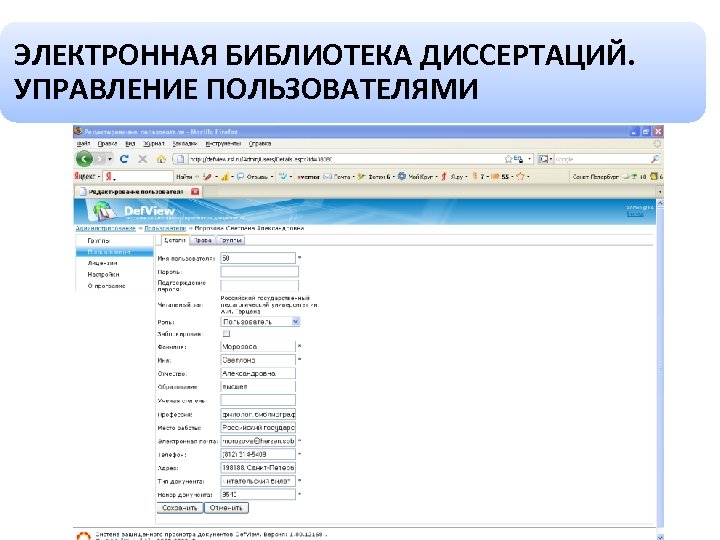This screenshot has height=540, width=720.
Task: Open the tab list dropdown arrow
Action: click(660, 191)
